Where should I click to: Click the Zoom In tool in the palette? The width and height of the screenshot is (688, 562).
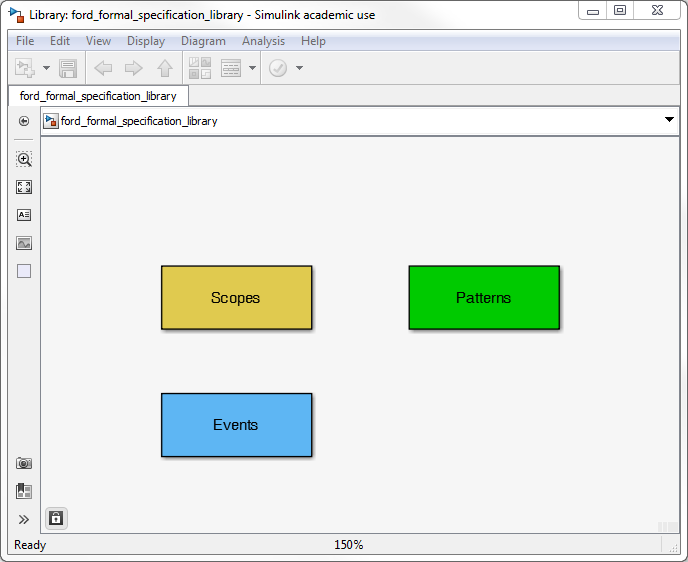click(24, 159)
